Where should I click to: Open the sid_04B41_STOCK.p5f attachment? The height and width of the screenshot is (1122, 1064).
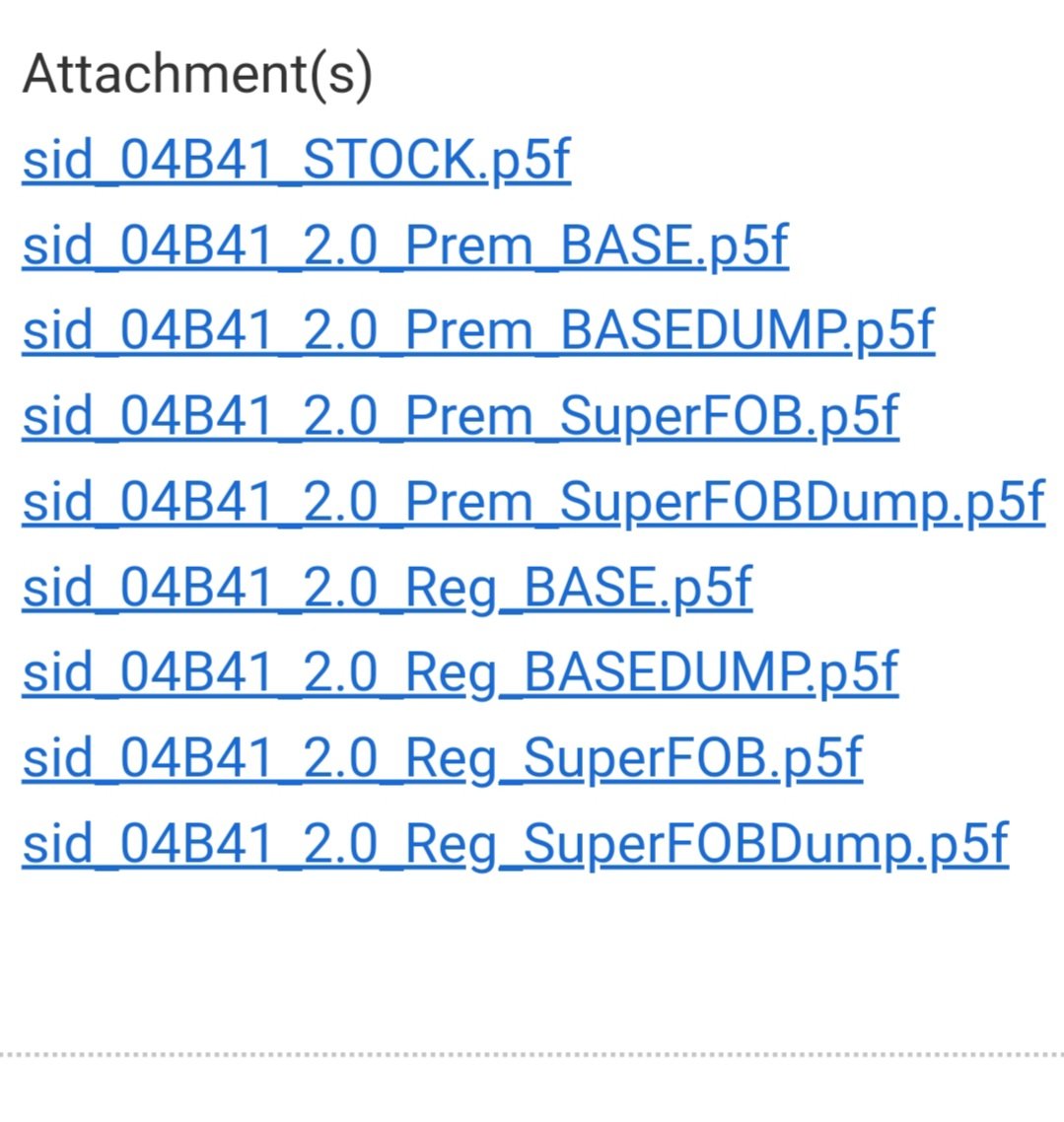click(x=296, y=160)
